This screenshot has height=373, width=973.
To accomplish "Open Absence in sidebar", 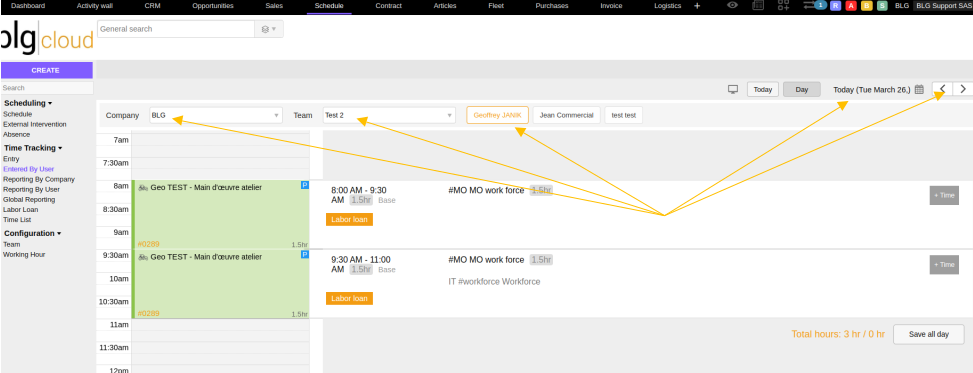I will 16,134.
